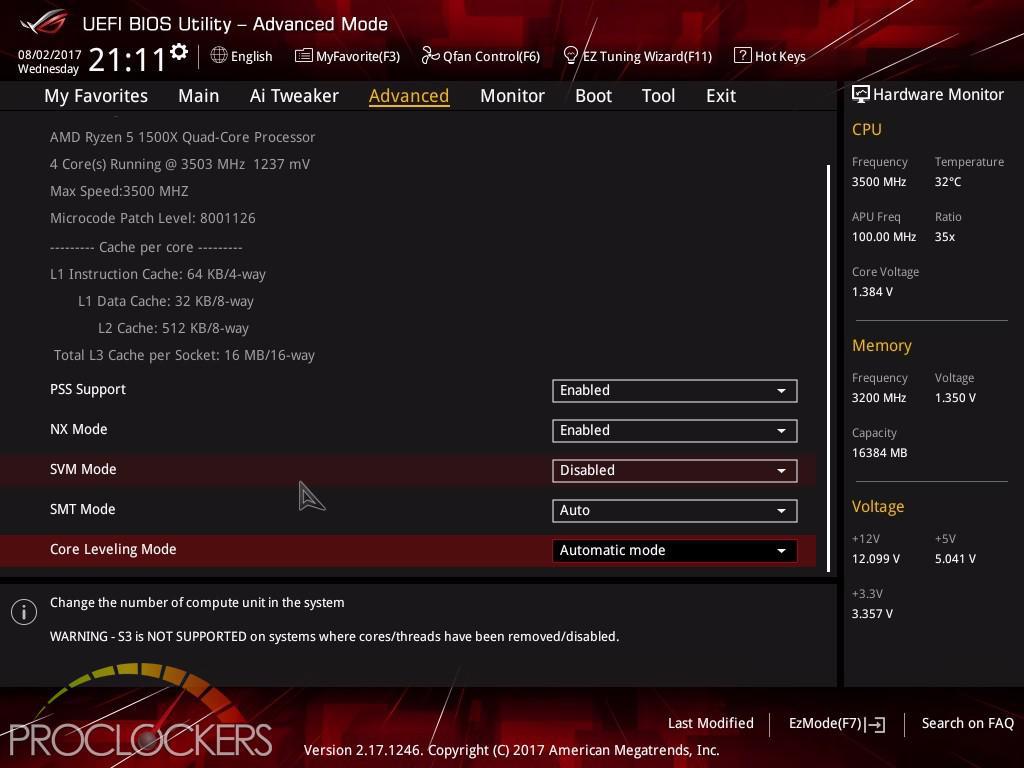Screen dimensions: 1024x768
Task: Click the EZ Tuning Wizard lightbulb icon
Action: click(570, 56)
